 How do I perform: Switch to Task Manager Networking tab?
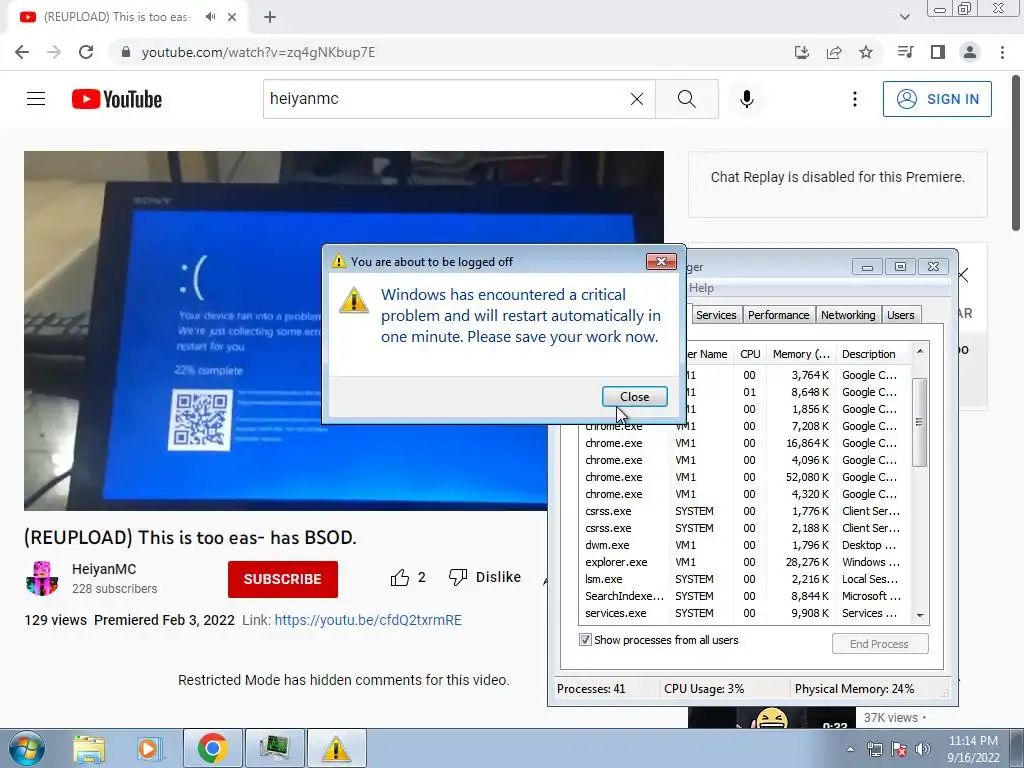coord(848,315)
